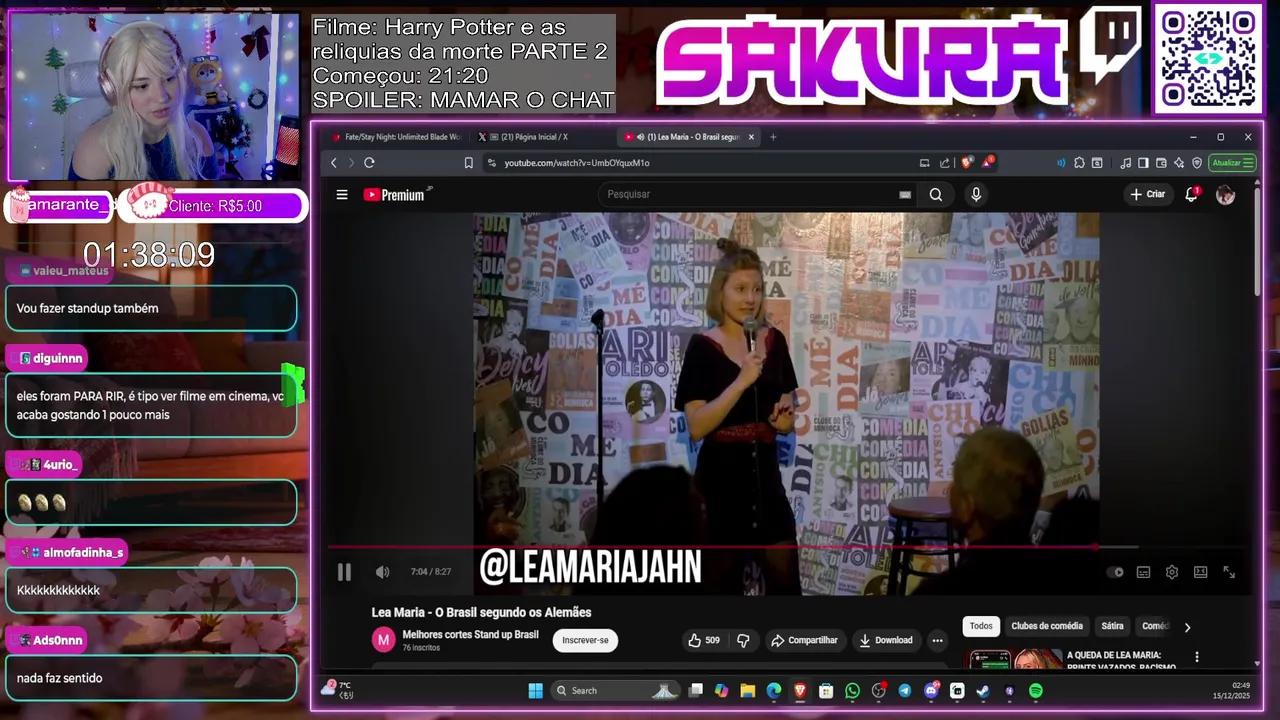Click the Brave Shields lion icon
Image resolution: width=1280 pixels, height=720 pixels.
point(966,163)
